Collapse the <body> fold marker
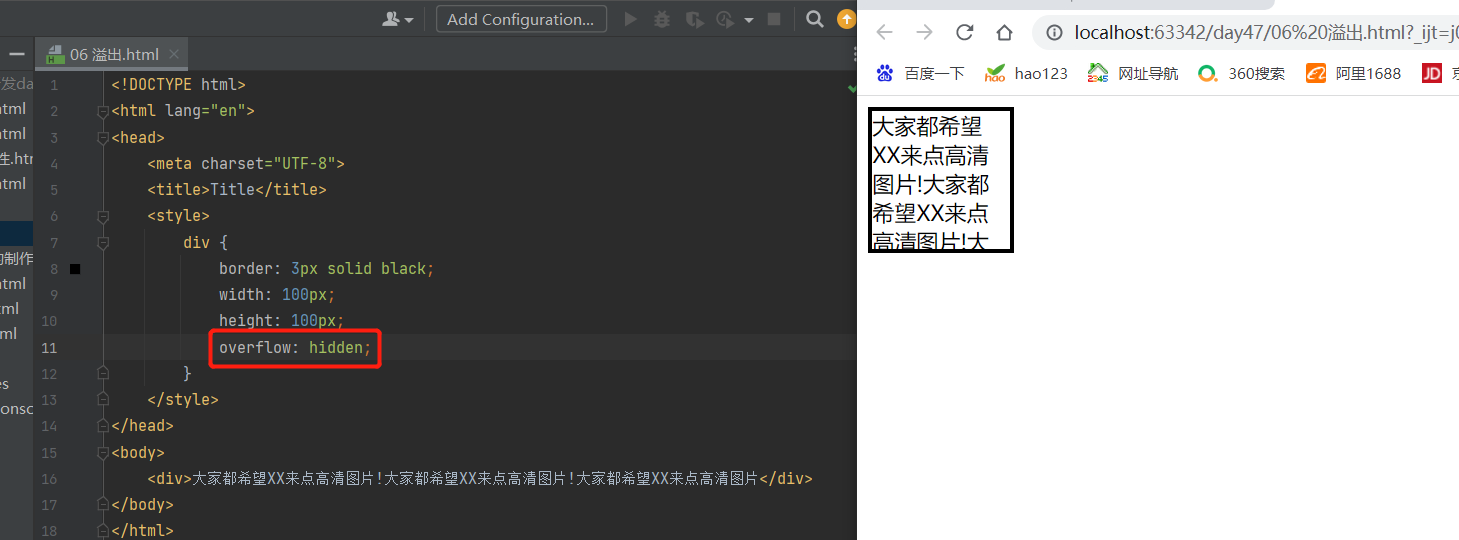 click(x=102, y=452)
